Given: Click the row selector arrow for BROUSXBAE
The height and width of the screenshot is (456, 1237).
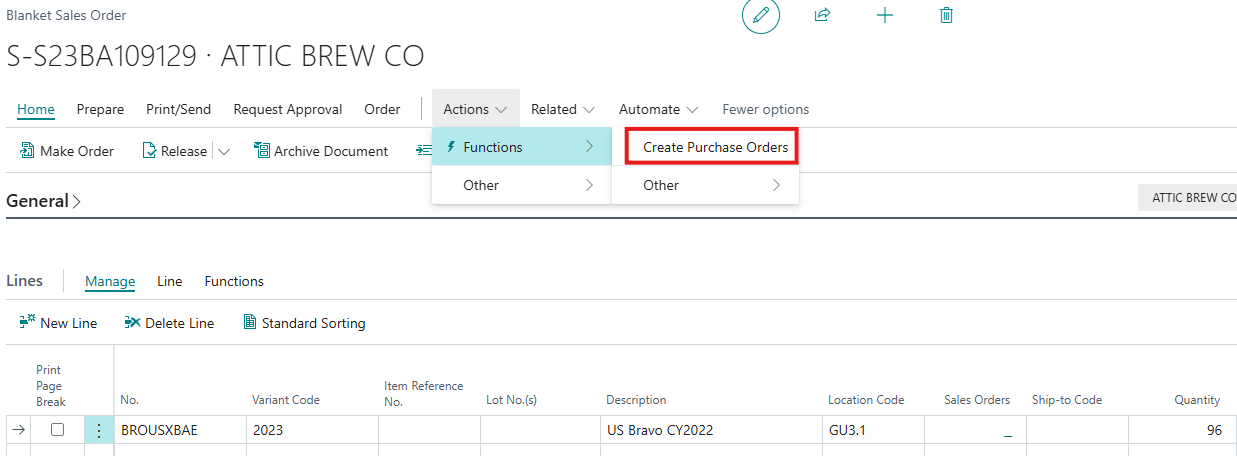Looking at the screenshot, I should pyautogui.click(x=18, y=430).
